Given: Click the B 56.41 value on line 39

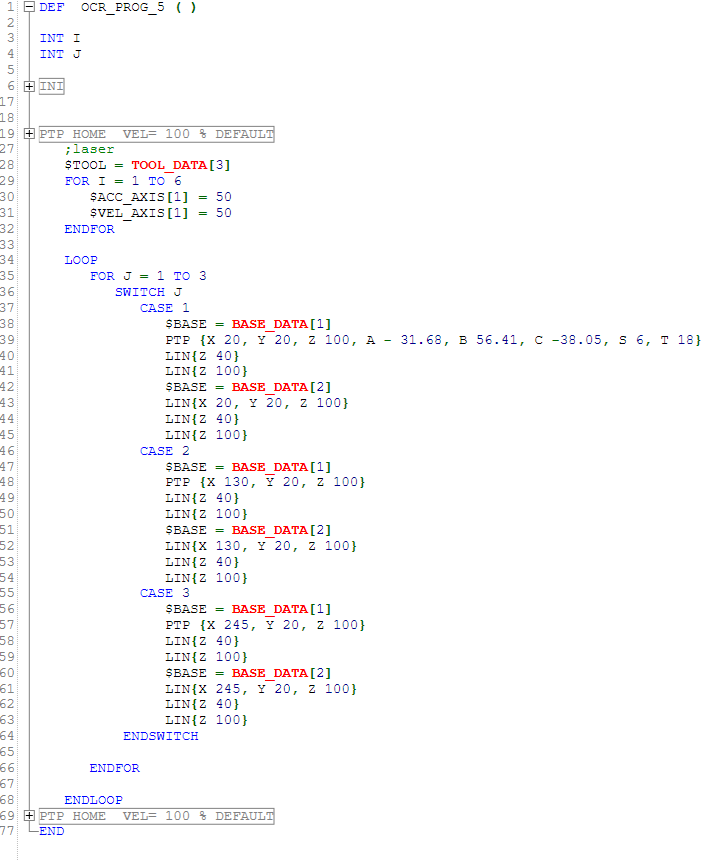Looking at the screenshot, I should pyautogui.click(x=488, y=340).
